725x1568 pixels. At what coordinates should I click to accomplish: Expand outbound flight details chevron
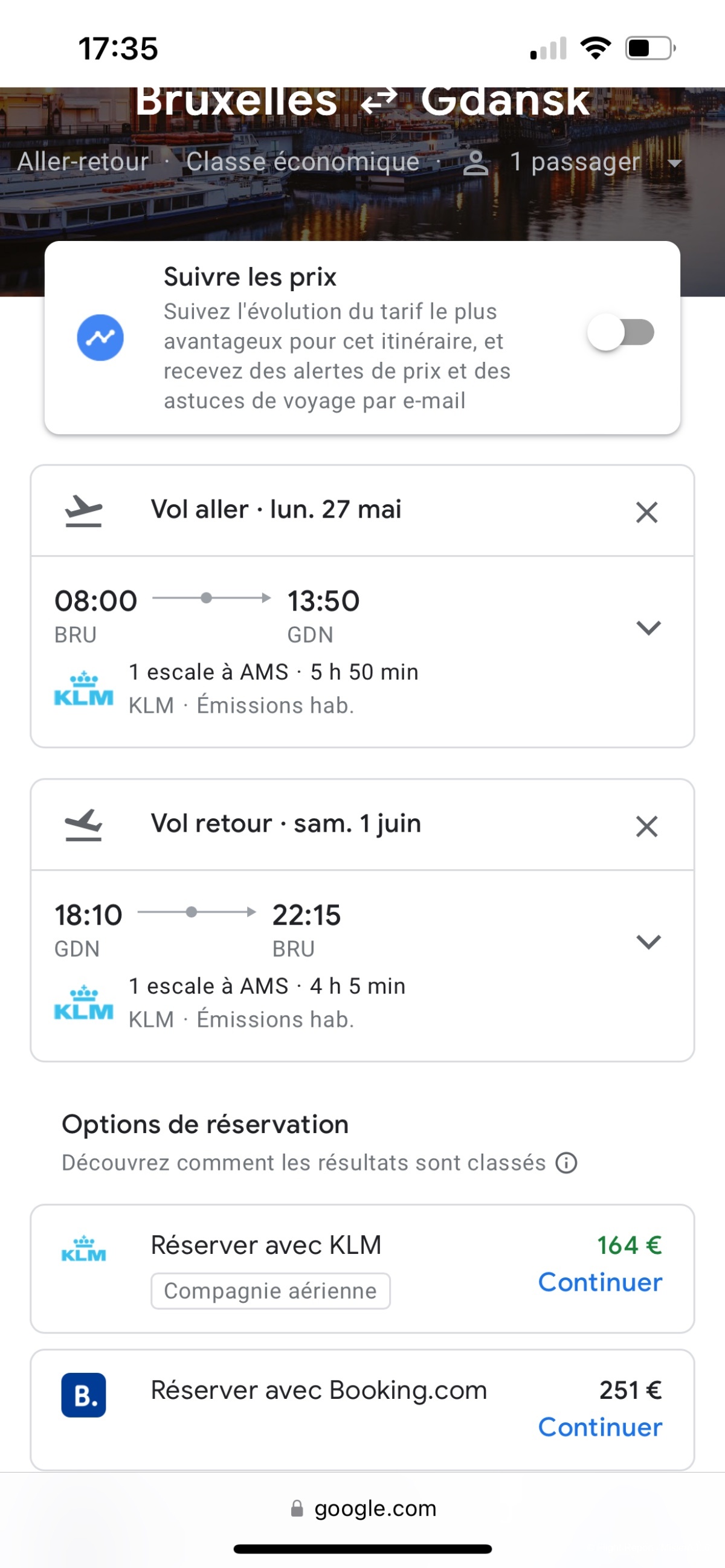(x=648, y=628)
